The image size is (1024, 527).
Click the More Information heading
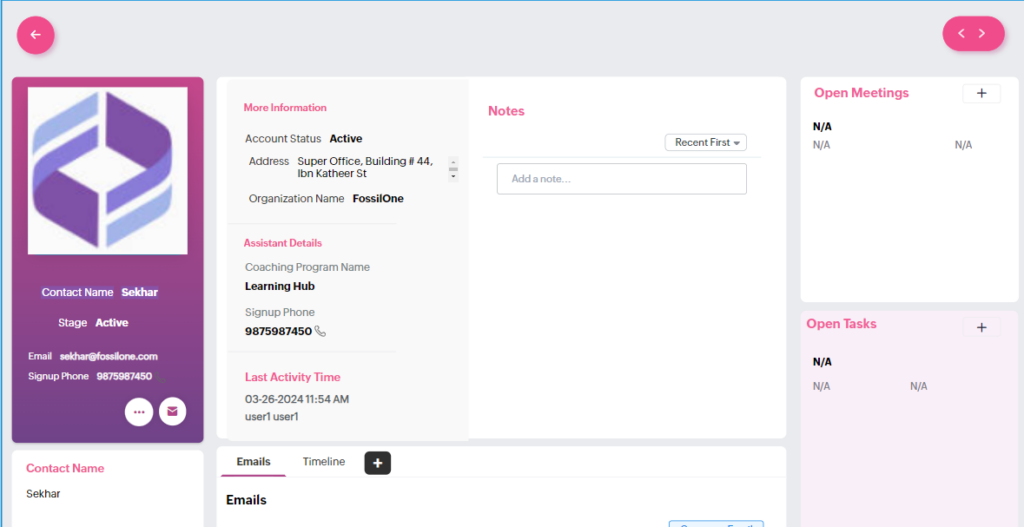tap(285, 108)
